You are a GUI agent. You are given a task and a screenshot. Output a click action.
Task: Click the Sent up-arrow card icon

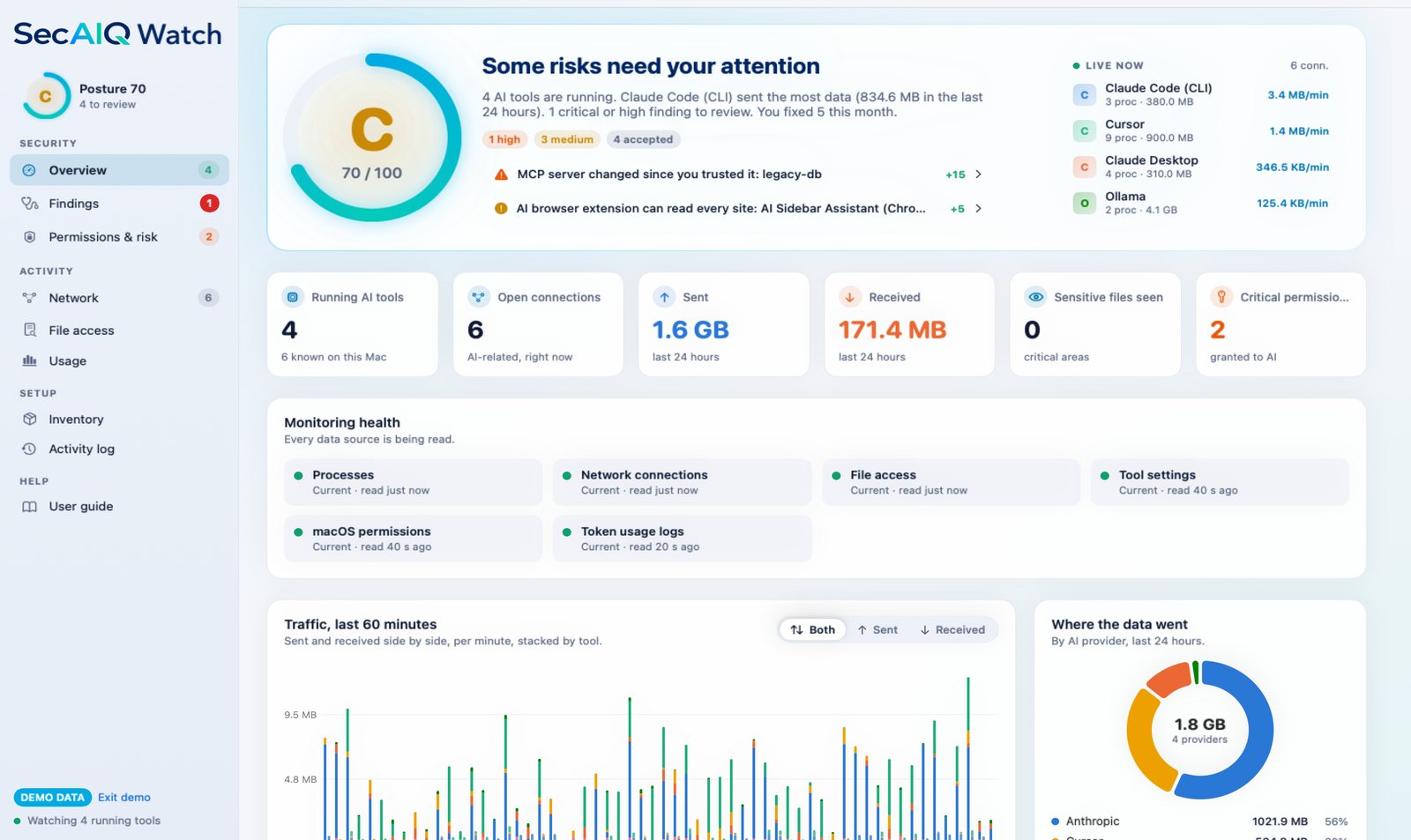pos(664,297)
